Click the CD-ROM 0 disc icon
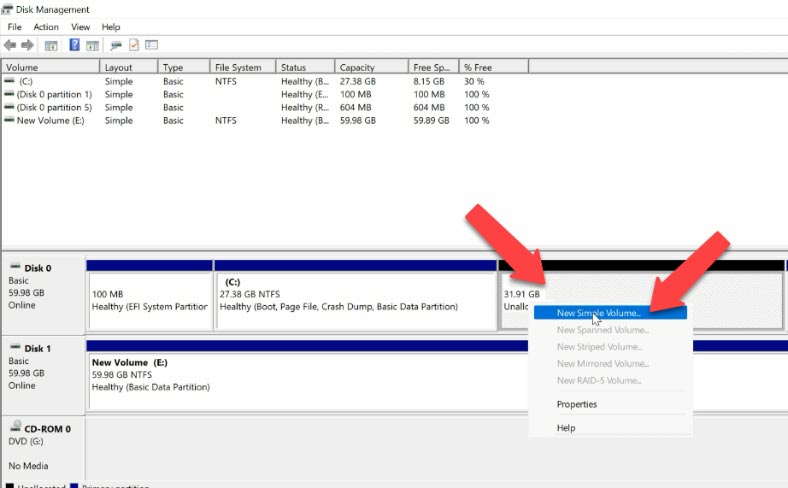Screen dimensions: 788x488 pos(16,426)
